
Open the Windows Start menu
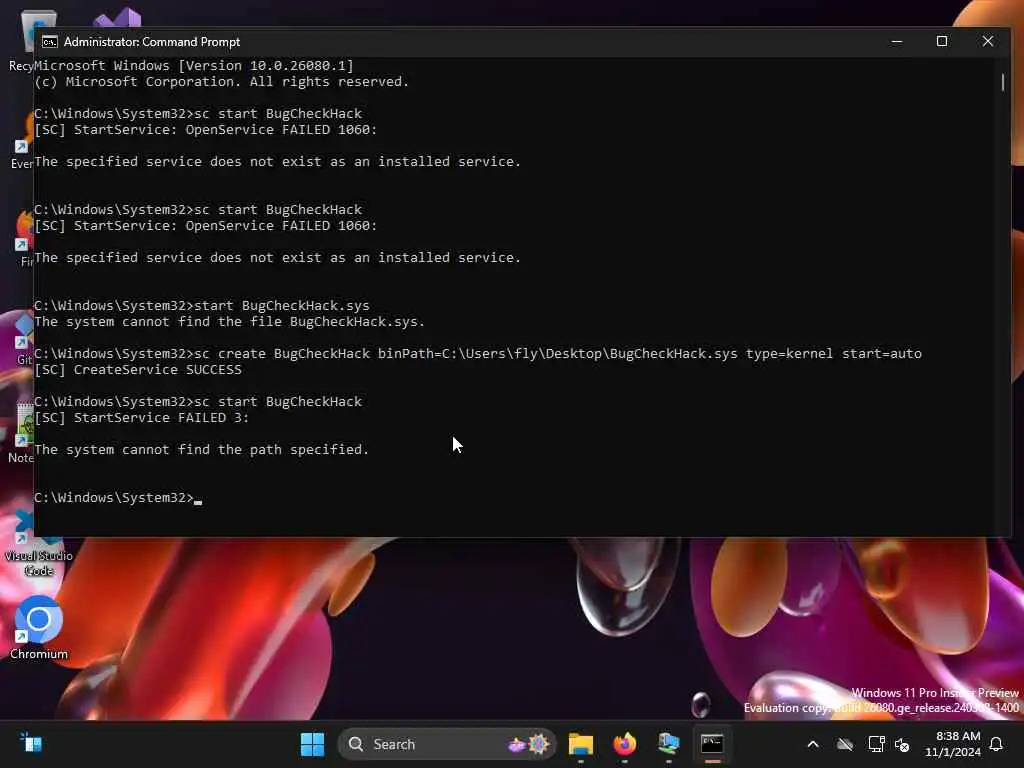coord(312,744)
